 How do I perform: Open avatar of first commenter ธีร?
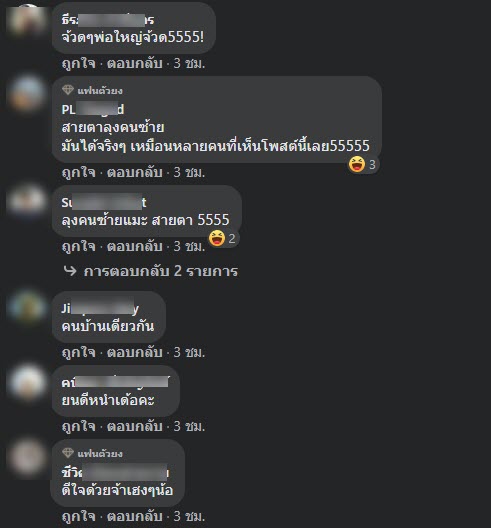(x=27, y=20)
